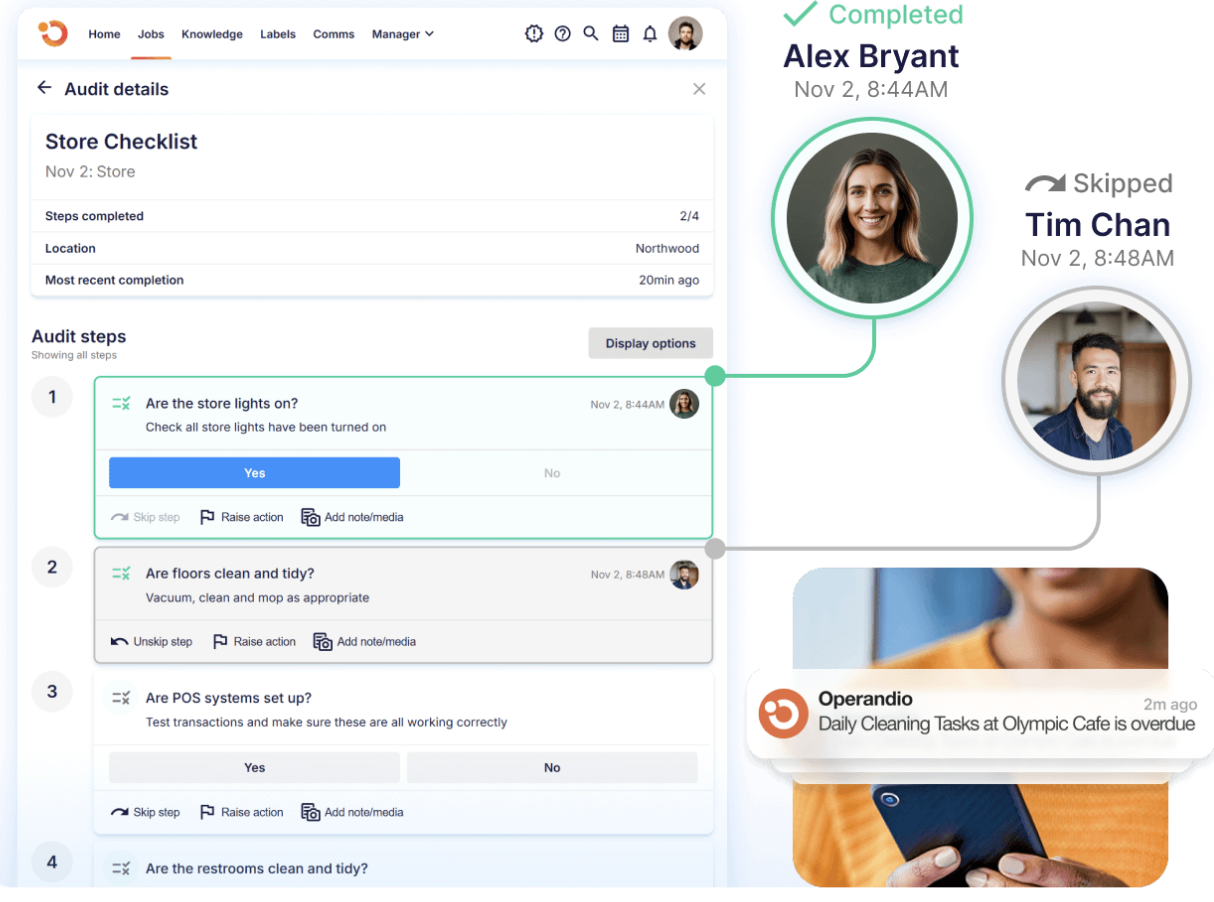The image size is (1214, 902).
Task: Add note/media to POS systems step
Action: tap(353, 812)
